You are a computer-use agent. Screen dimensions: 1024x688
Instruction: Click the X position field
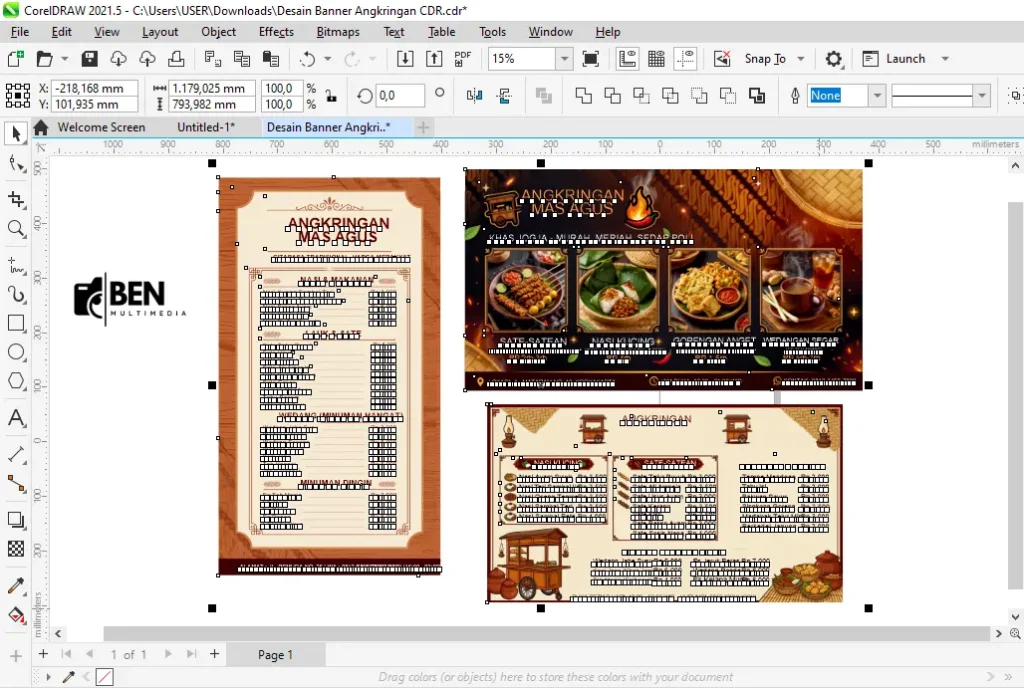(95, 88)
